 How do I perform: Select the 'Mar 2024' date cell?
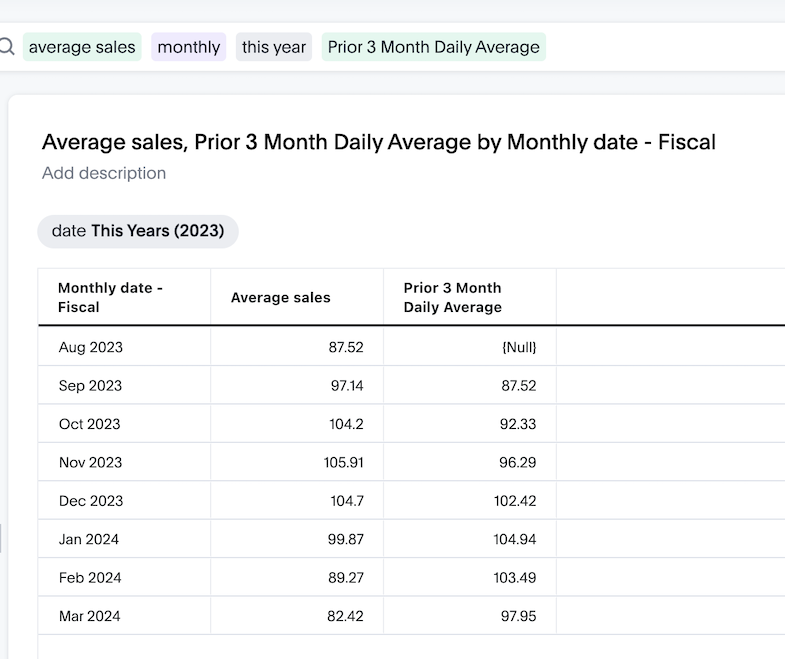coord(89,616)
